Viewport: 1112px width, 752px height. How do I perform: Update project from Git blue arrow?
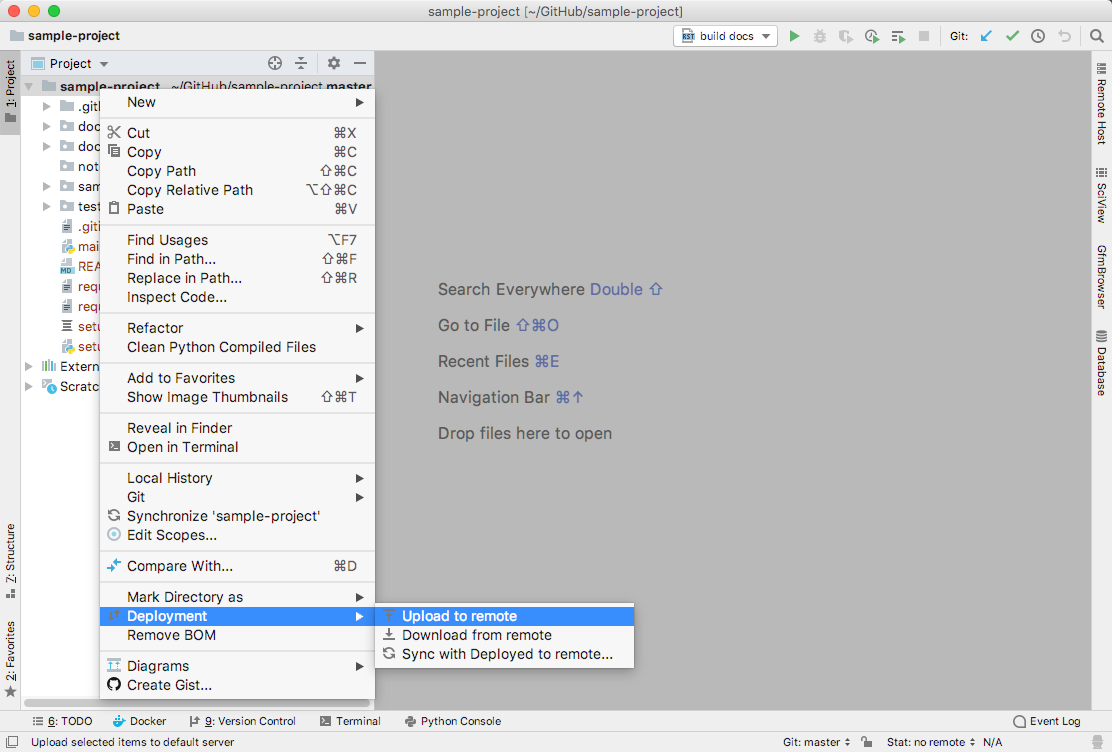[x=986, y=36]
